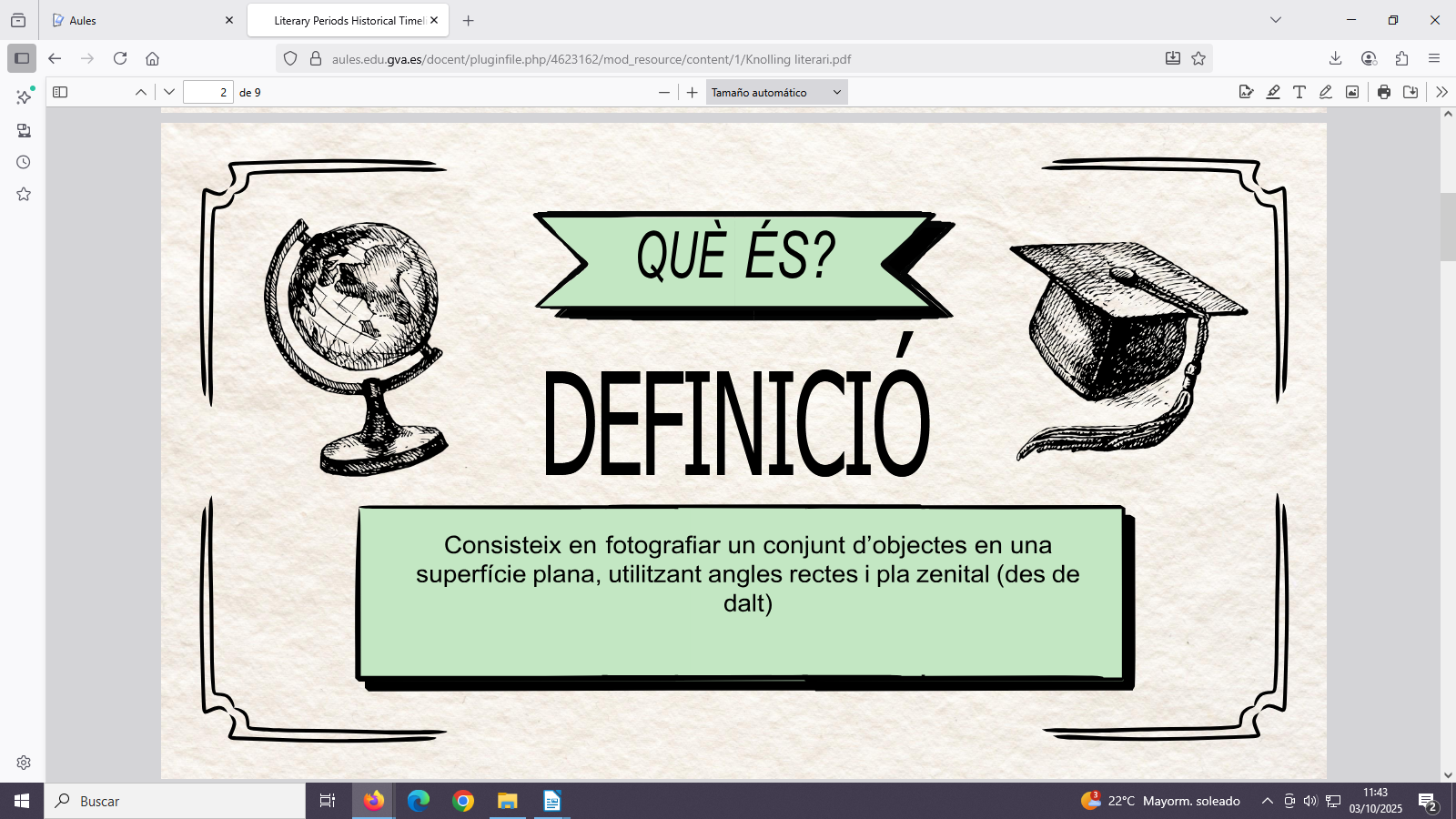Viewport: 1456px width, 819px height.
Task: Print the Knolling literari PDF
Action: click(x=1382, y=91)
